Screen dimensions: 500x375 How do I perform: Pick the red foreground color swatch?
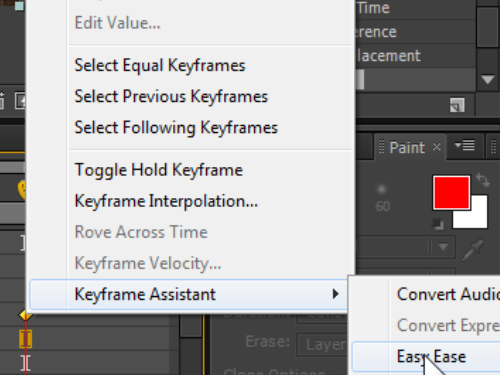click(x=451, y=193)
